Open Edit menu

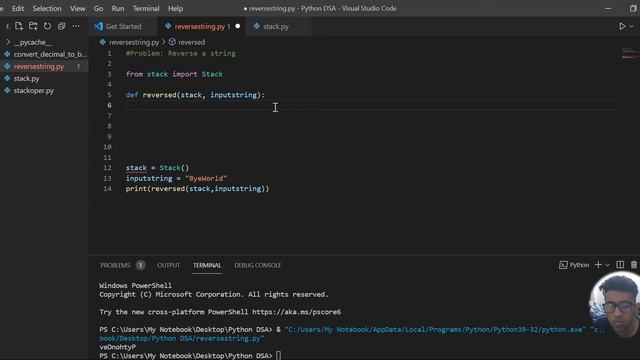point(18,8)
